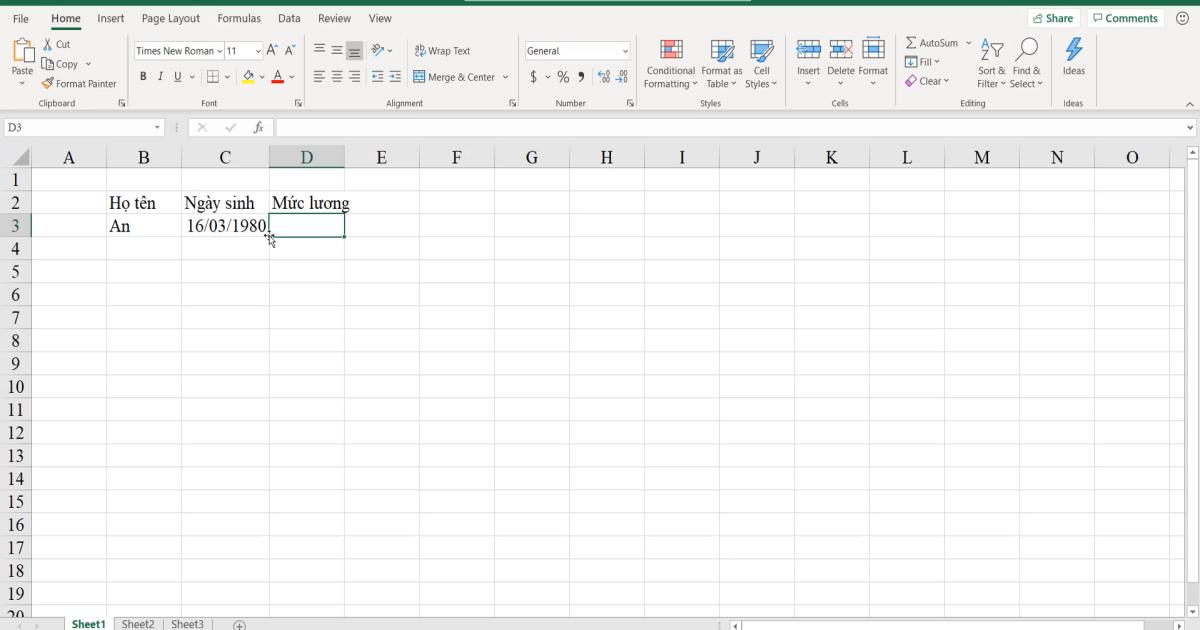Apply the Percent Style format
This screenshot has height=630, width=1200.
click(x=562, y=75)
